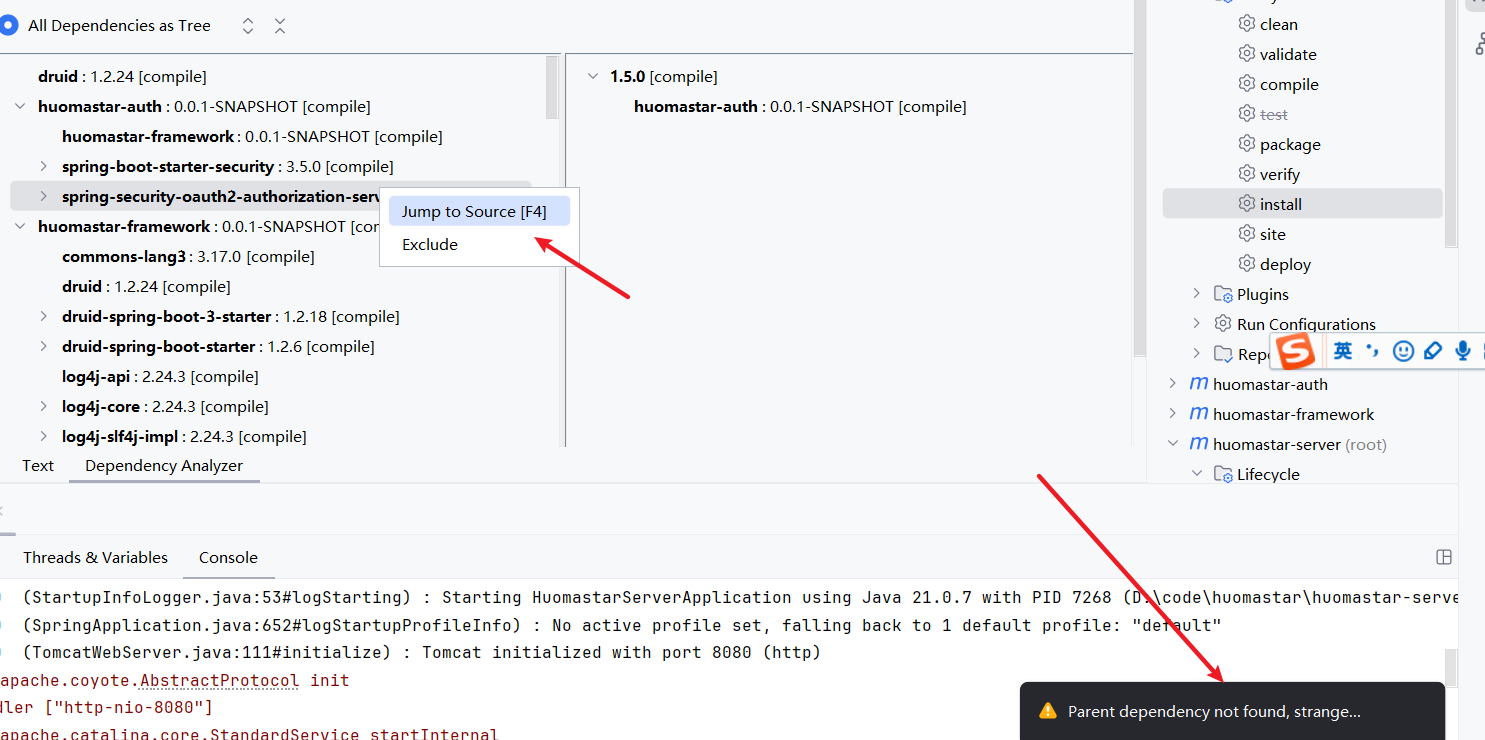Collapse the Lifecycle node
Screen dimensions: 1485x740
pyautogui.click(x=1197, y=474)
